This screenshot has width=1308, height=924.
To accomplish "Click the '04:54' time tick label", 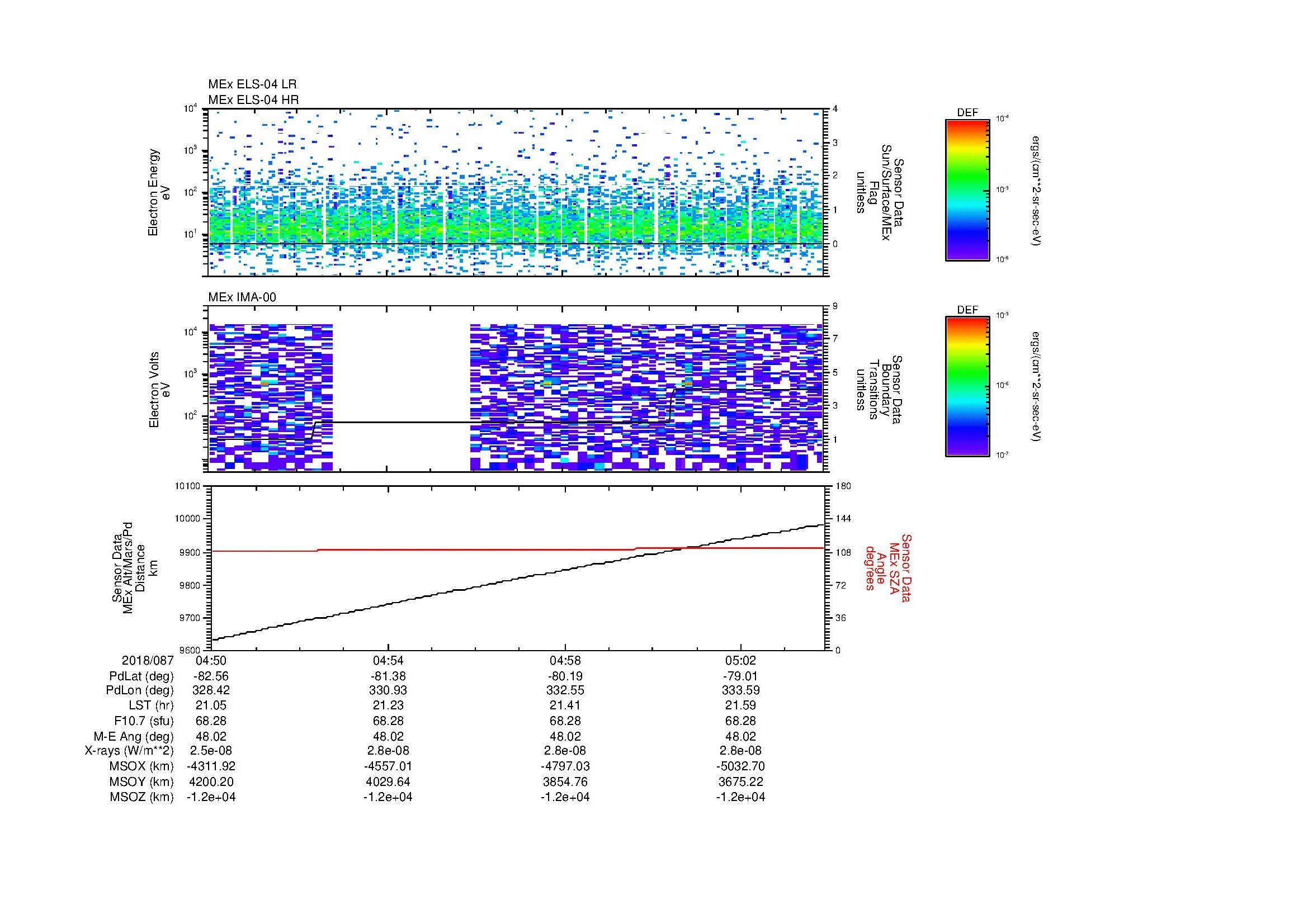I will pyautogui.click(x=388, y=660).
